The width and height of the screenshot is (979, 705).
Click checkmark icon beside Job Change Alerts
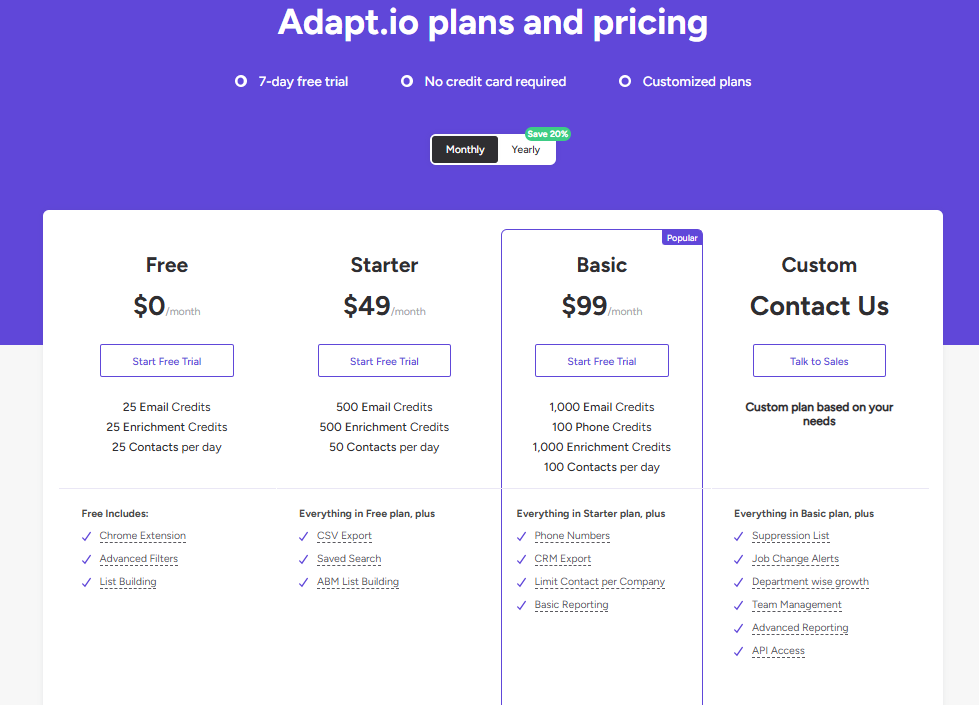738,559
